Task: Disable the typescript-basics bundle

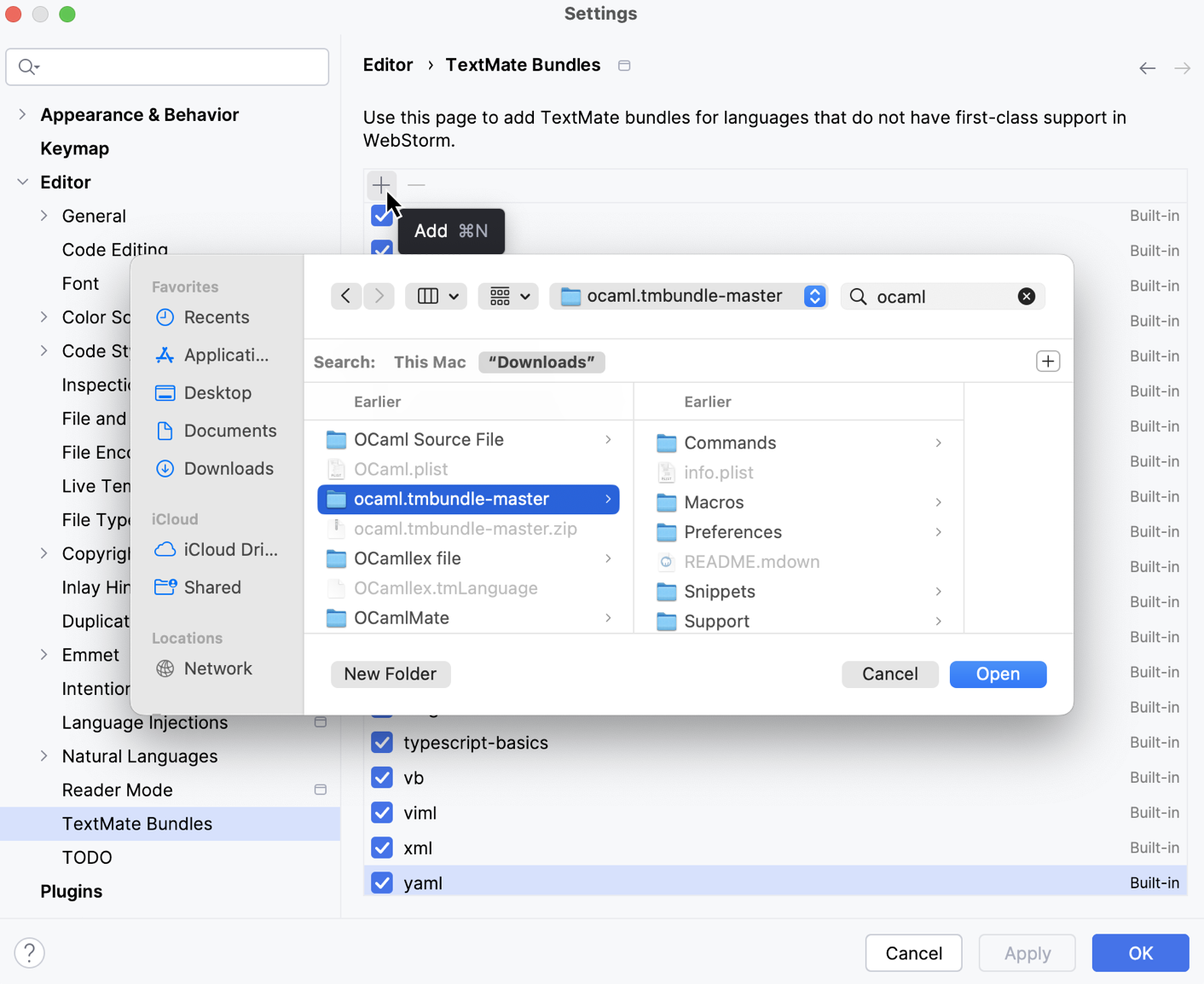Action: tap(381, 742)
